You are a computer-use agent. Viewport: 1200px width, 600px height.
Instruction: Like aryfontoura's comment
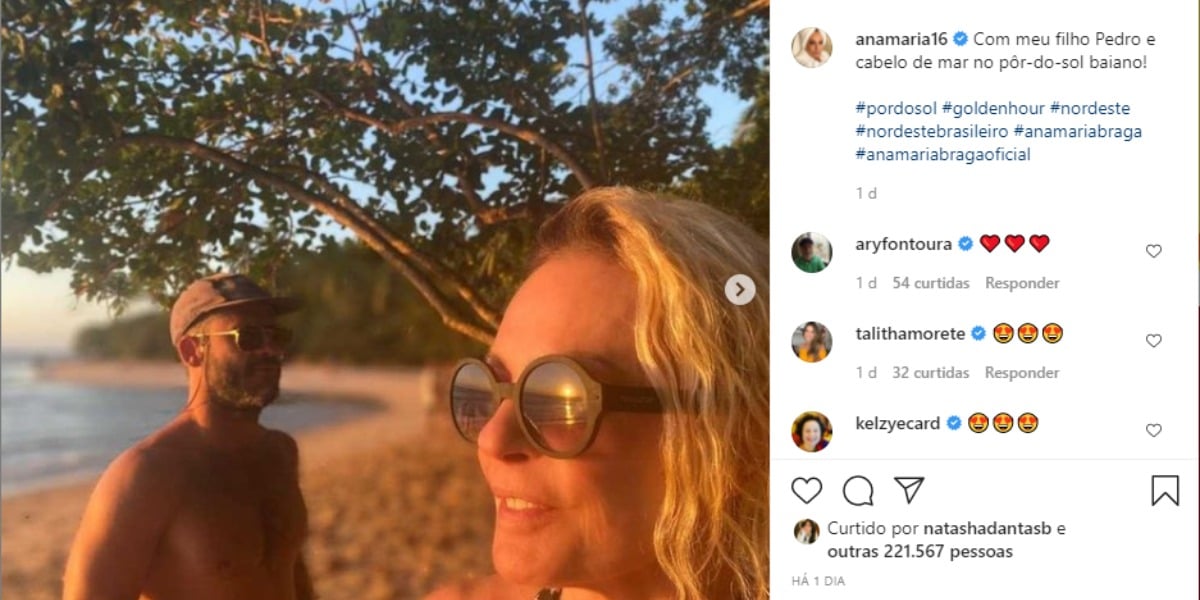(1153, 251)
